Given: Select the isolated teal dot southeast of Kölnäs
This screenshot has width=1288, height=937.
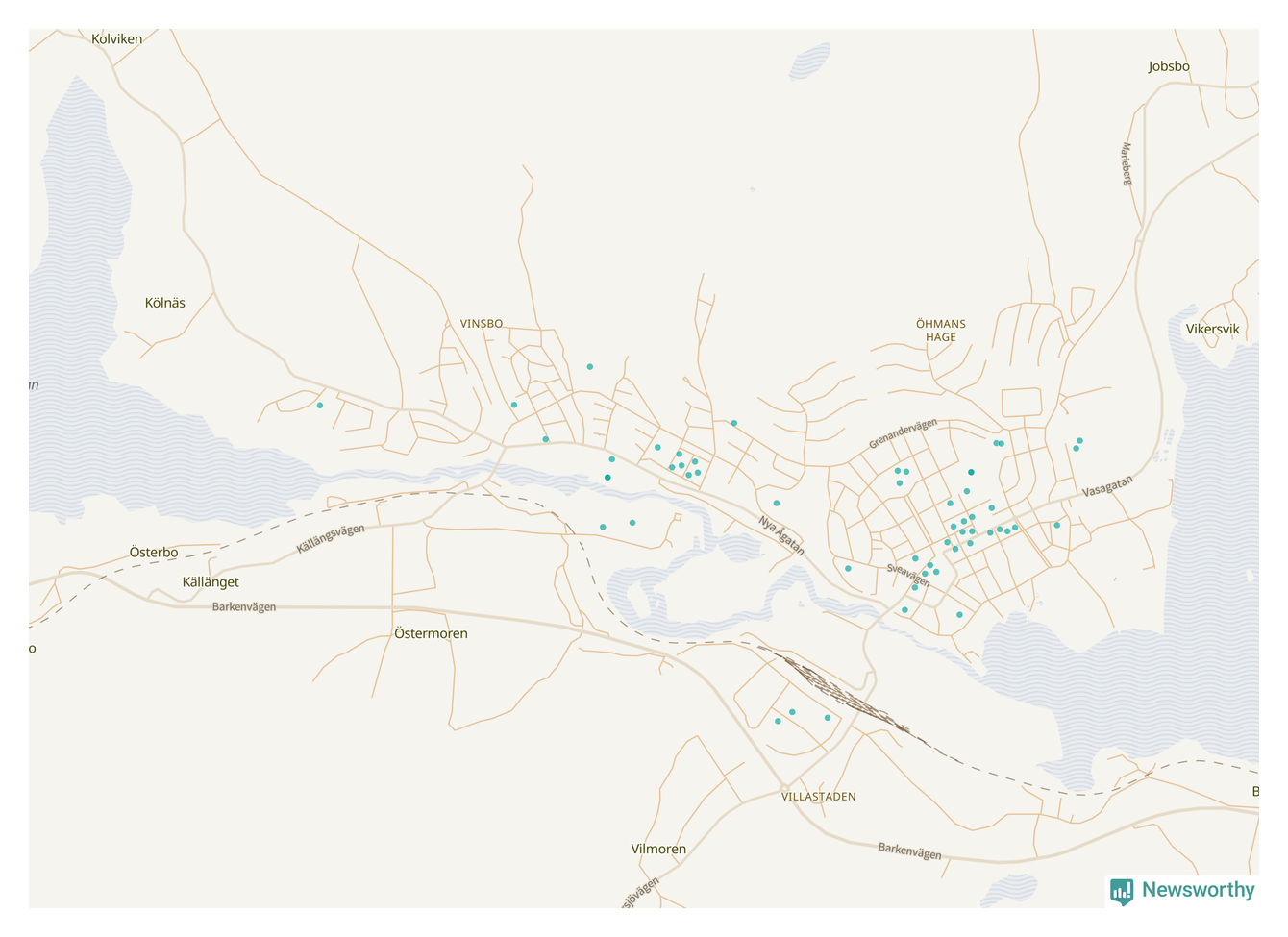Looking at the screenshot, I should (x=320, y=406).
